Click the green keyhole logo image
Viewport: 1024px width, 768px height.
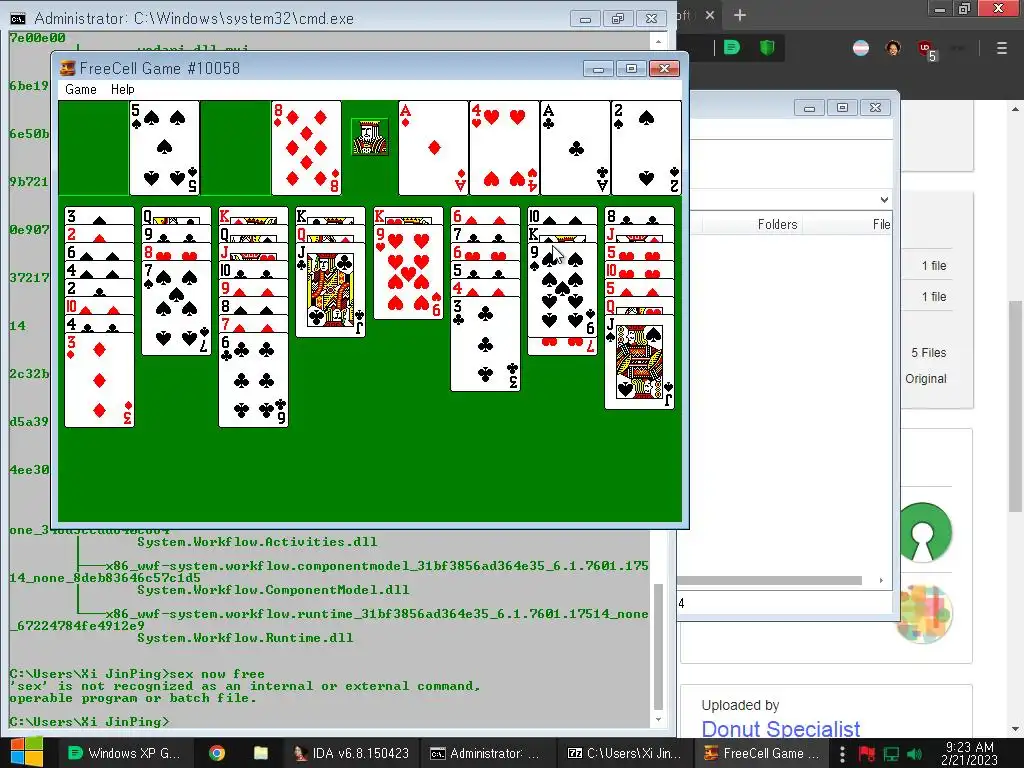pos(921,532)
